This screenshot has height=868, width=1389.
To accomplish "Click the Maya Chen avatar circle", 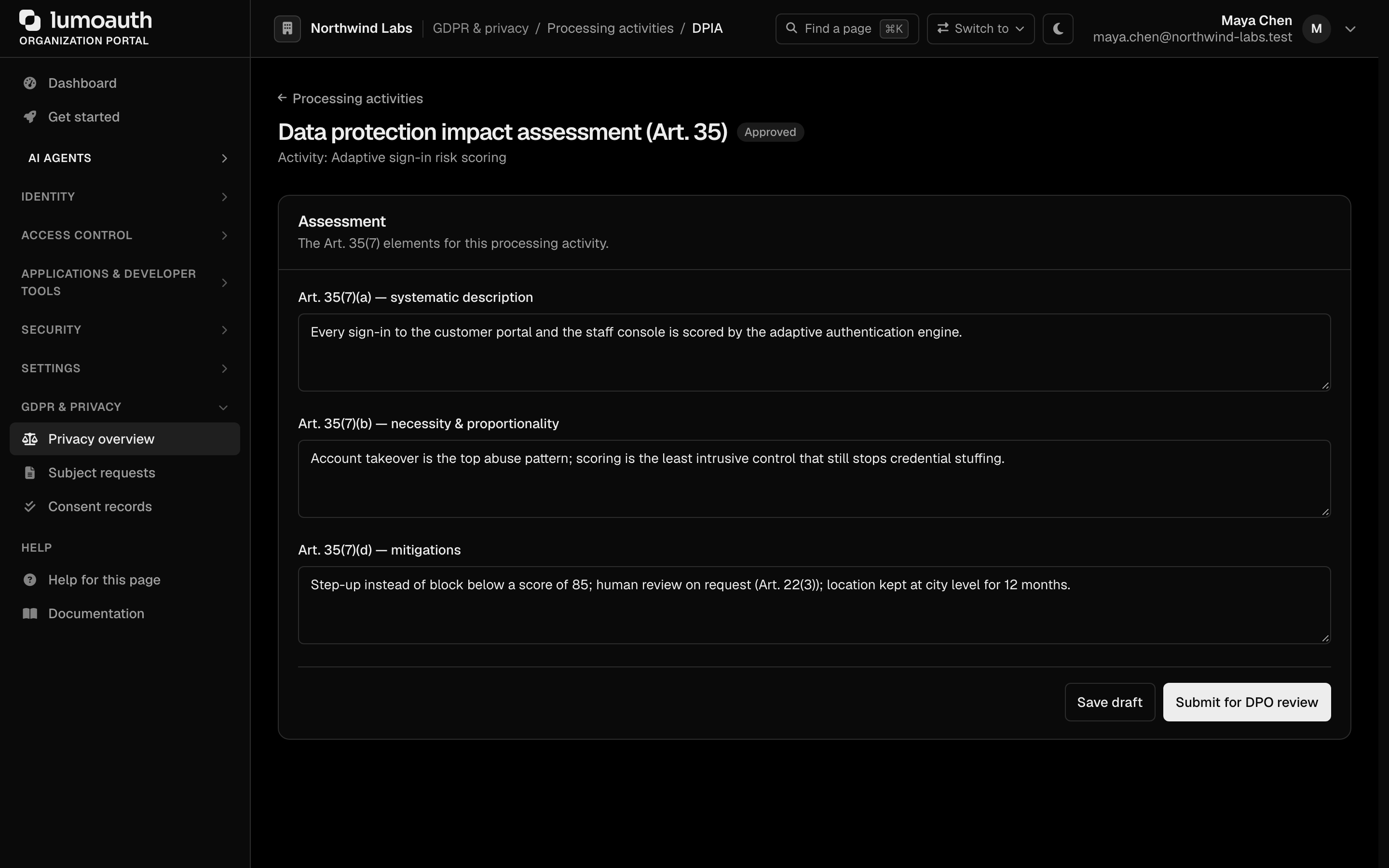I will (1316, 29).
